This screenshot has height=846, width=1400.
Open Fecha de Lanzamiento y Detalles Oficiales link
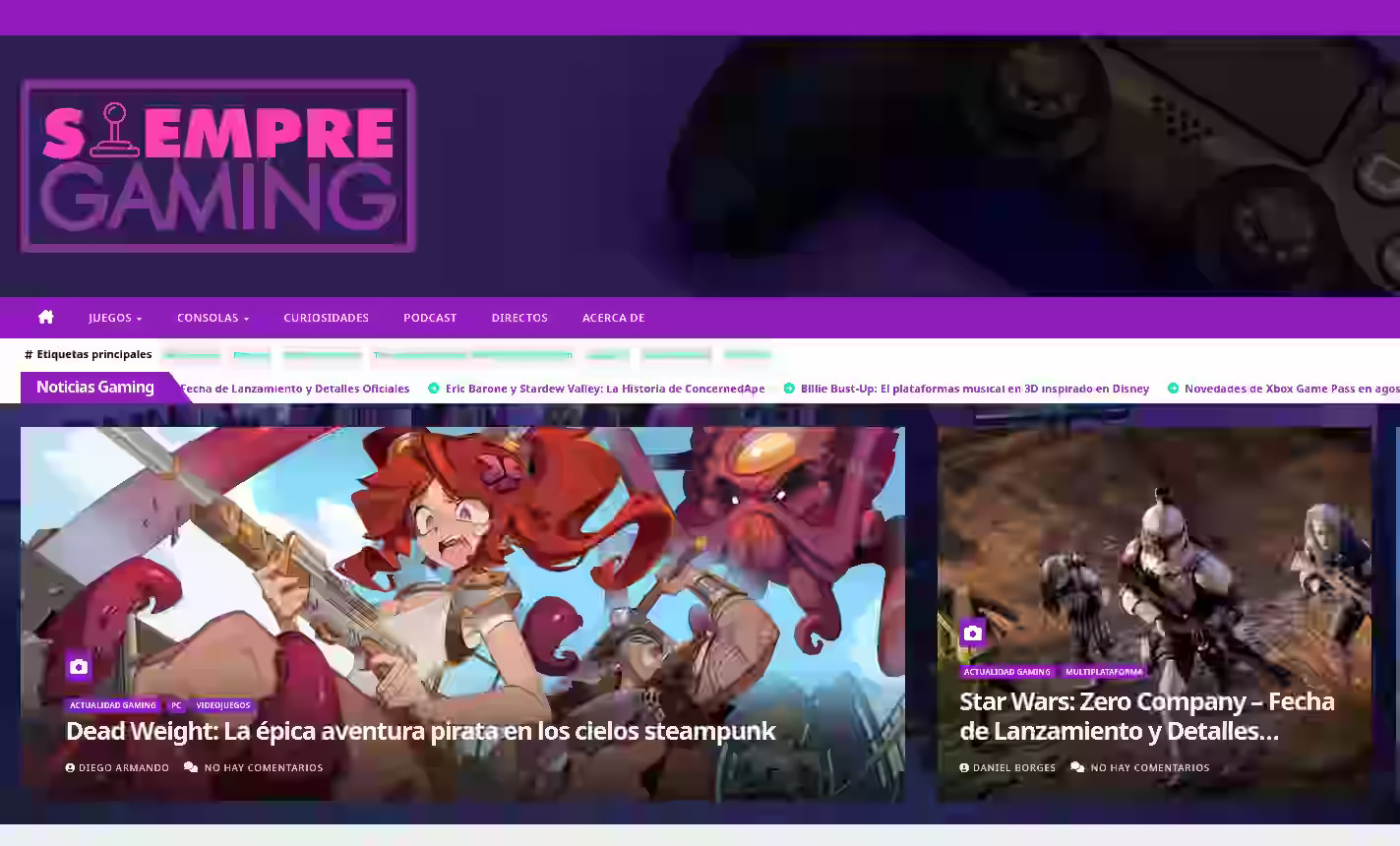(294, 389)
